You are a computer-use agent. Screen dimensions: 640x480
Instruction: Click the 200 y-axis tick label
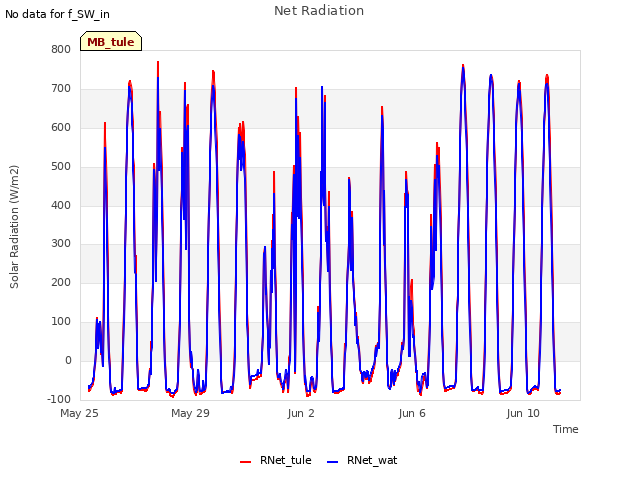point(61,282)
